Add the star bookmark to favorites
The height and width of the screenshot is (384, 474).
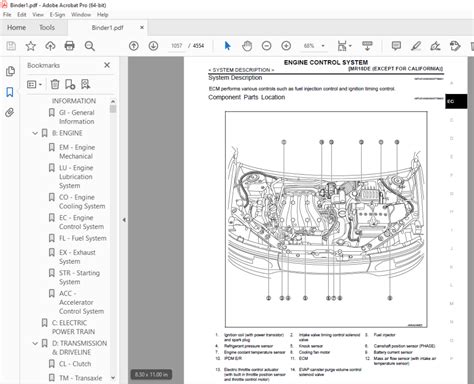tap(31, 46)
